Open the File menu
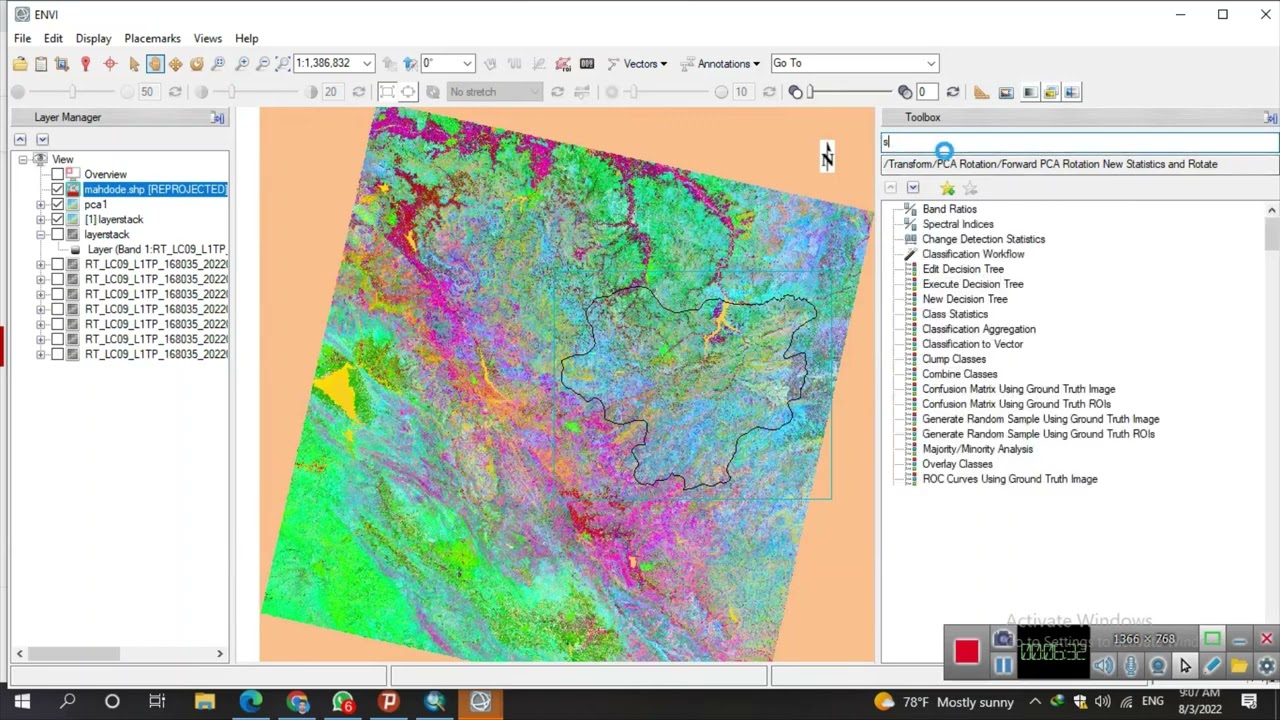Screen dimensions: 1280x720 point(22,38)
